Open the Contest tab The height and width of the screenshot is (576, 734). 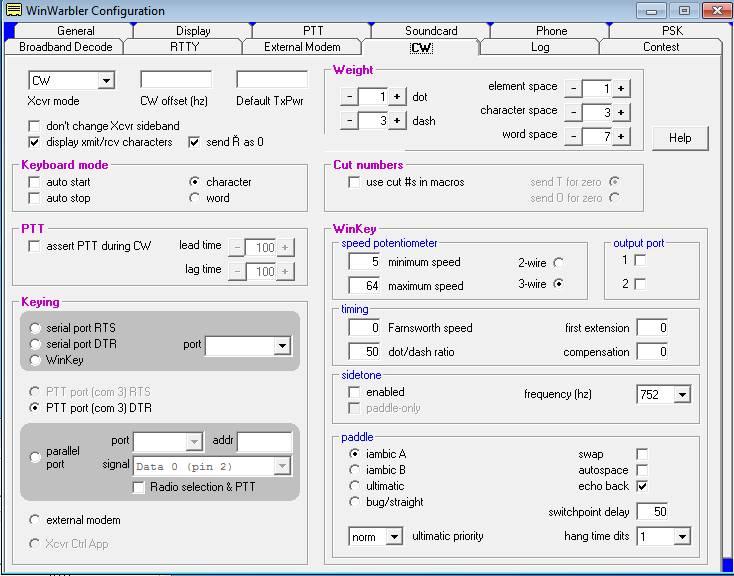[661, 47]
